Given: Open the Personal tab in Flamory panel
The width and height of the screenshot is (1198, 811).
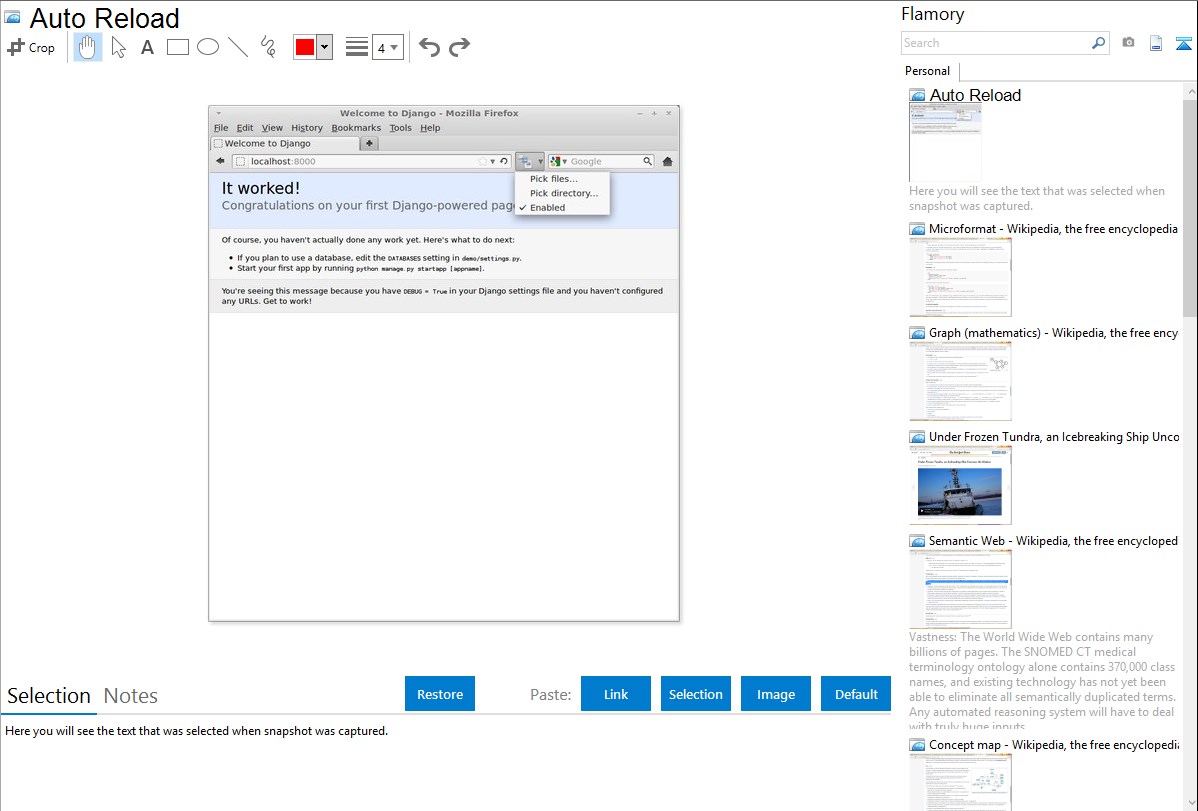Looking at the screenshot, I should 928,71.
